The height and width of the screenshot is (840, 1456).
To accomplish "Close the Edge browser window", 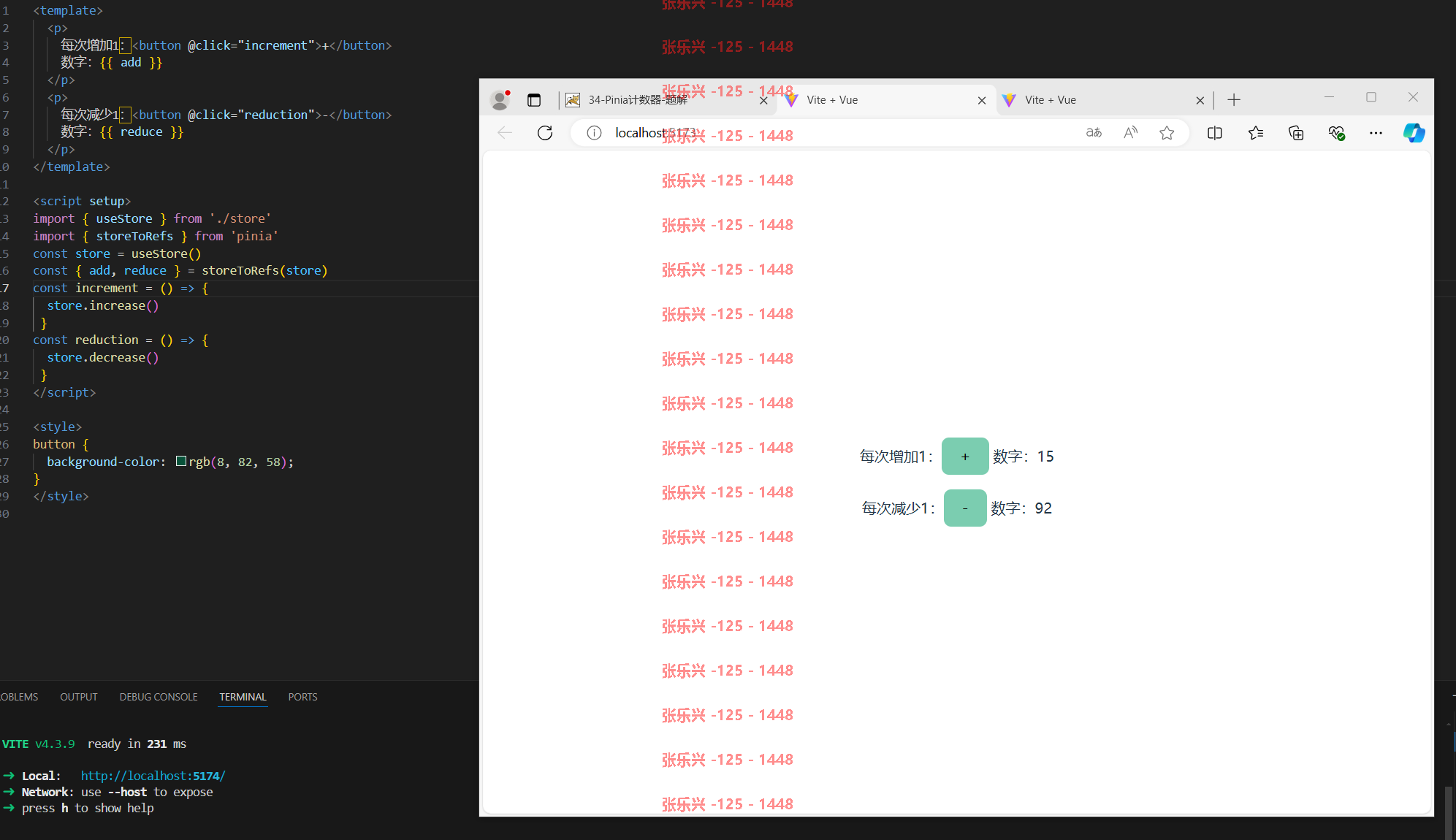I will point(1413,97).
